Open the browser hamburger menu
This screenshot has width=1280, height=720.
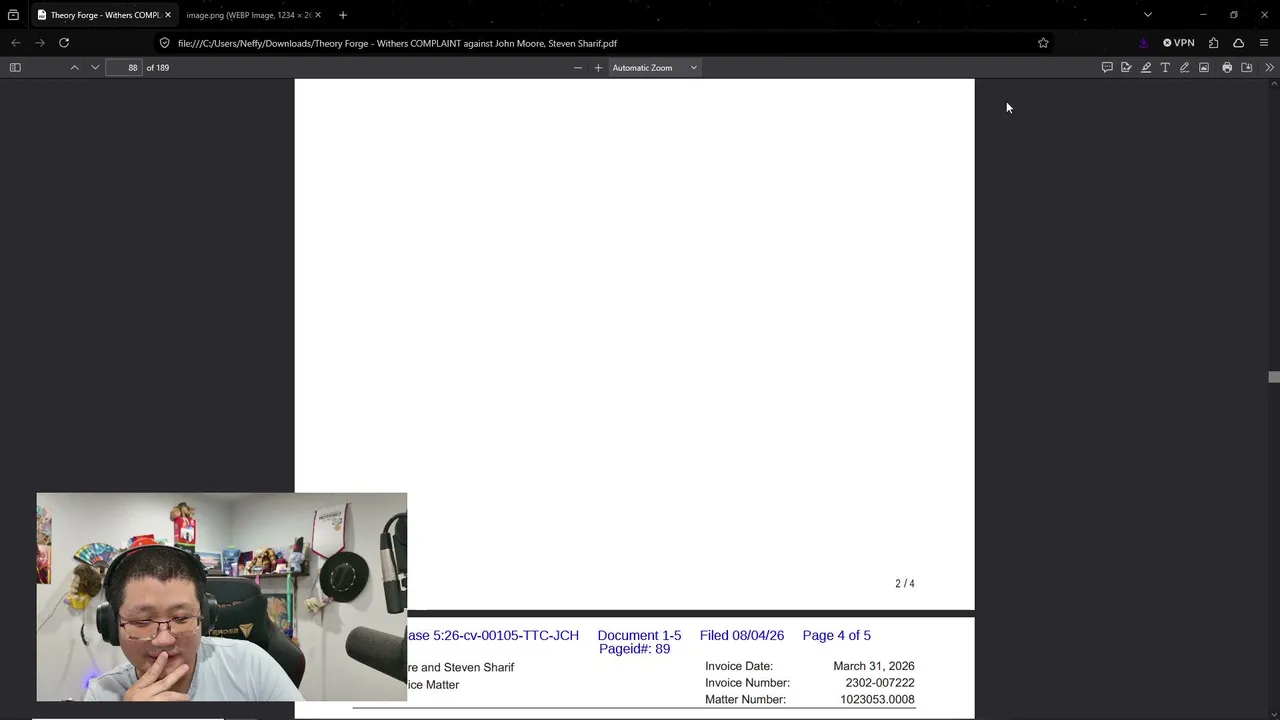pos(1264,42)
